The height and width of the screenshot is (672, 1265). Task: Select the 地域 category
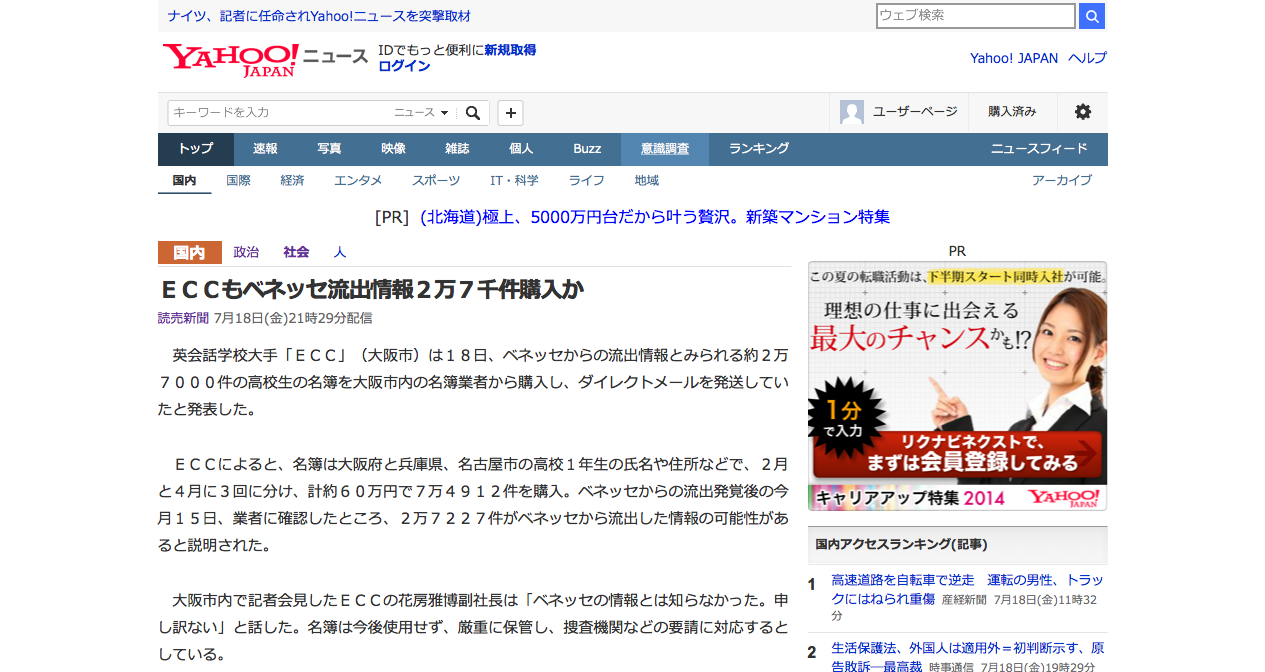[646, 181]
